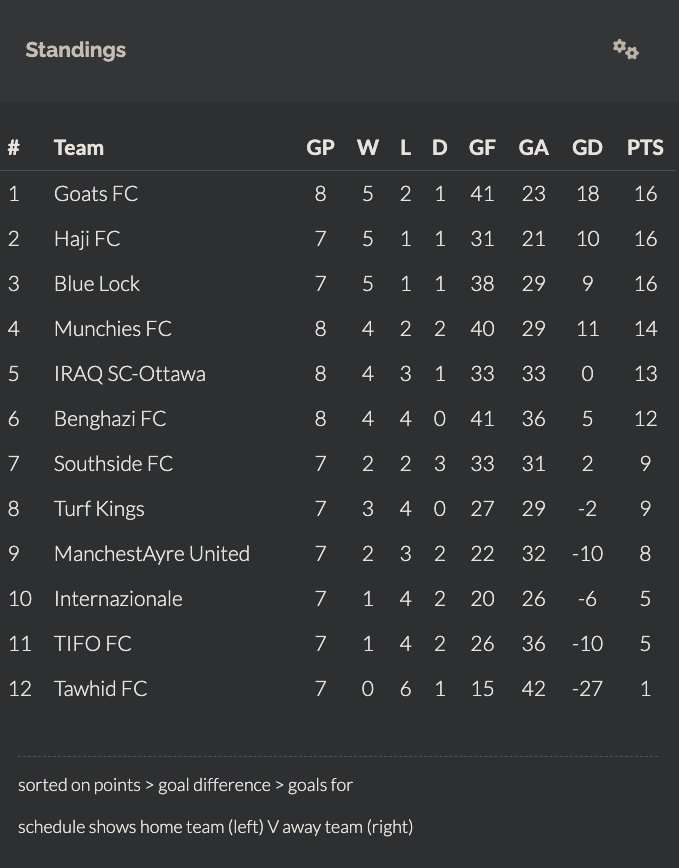Click the PTS column header
679x868 pixels.
pyautogui.click(x=645, y=148)
